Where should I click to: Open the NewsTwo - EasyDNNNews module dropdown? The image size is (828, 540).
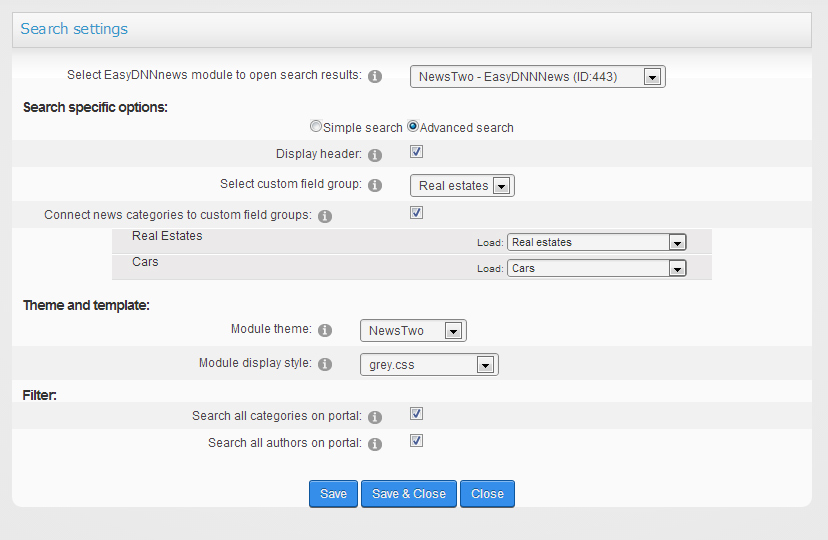538,77
